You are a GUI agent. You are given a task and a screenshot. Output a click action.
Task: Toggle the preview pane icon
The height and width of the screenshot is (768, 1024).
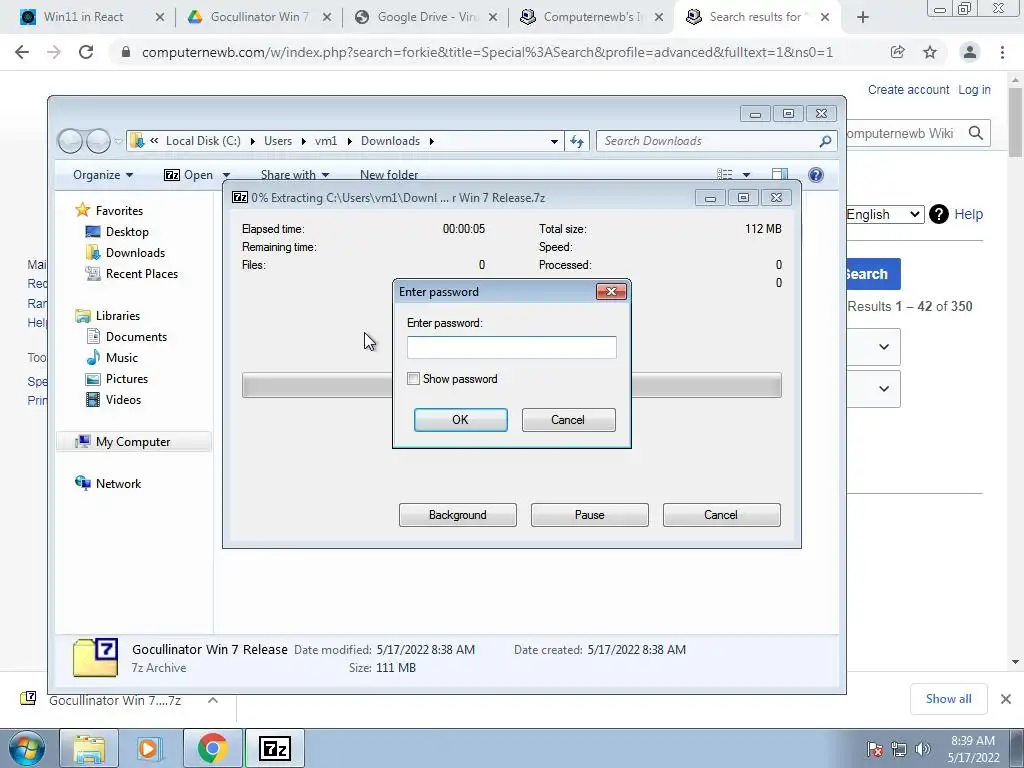point(780,174)
